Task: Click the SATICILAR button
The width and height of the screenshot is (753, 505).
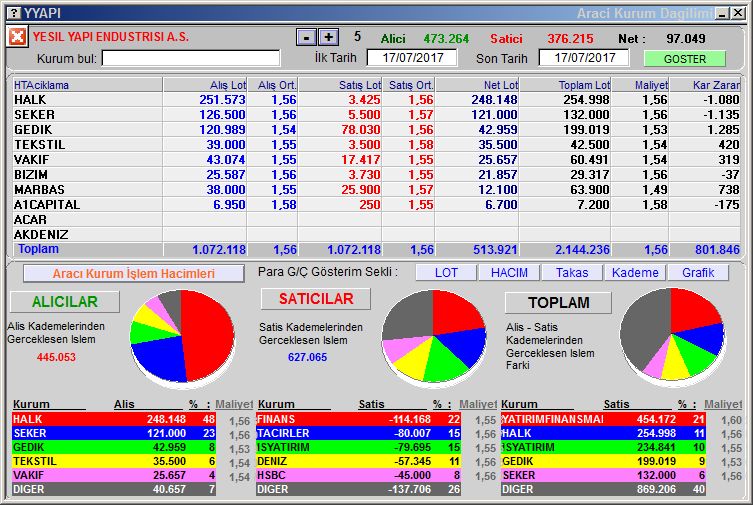Action: pos(316,299)
